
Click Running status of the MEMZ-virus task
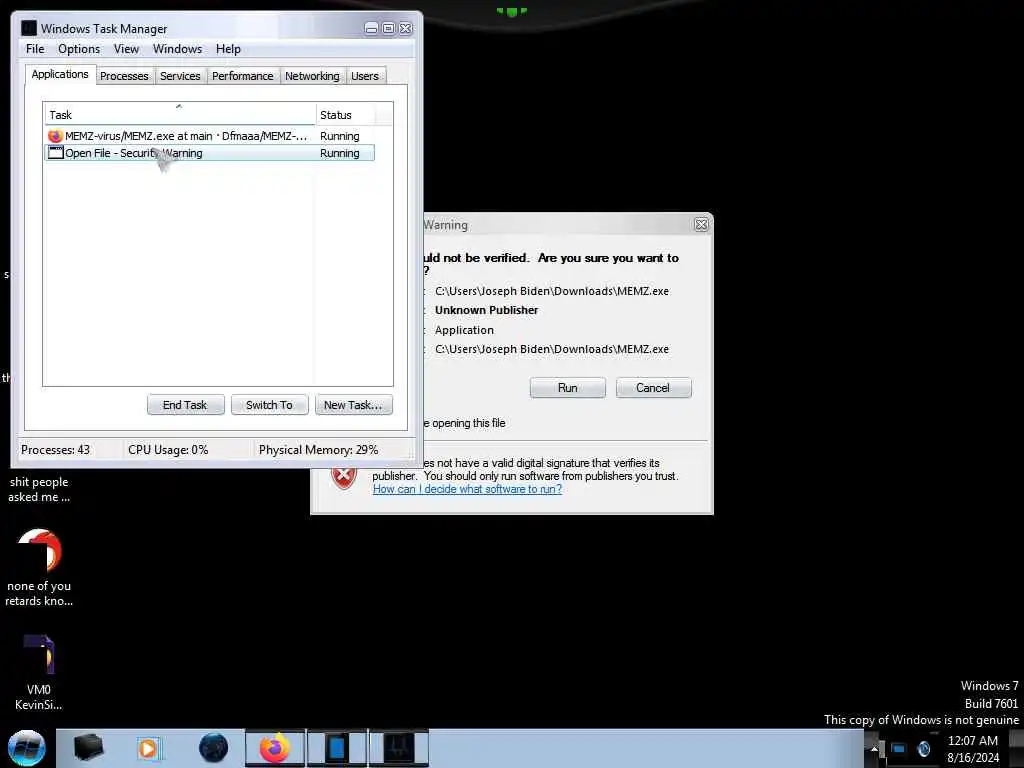(340, 136)
